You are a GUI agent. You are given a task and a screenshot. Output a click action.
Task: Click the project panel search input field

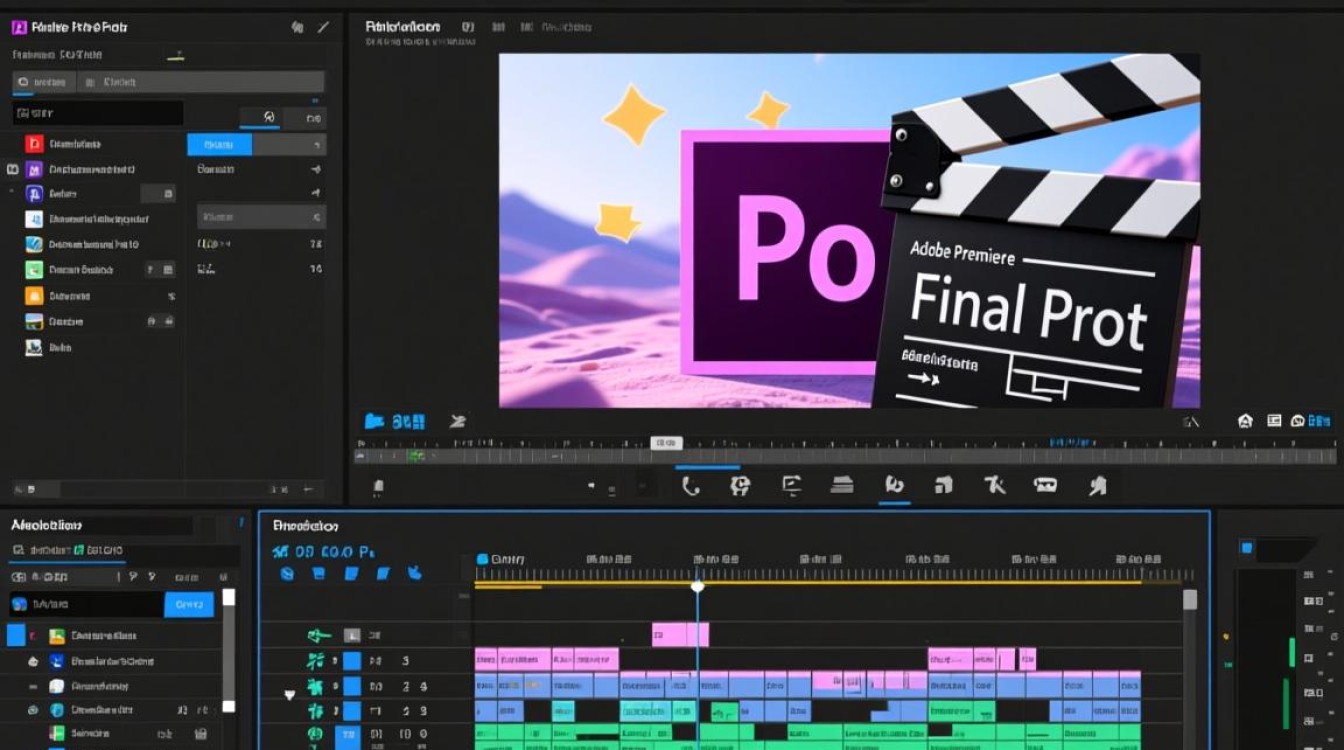(x=98, y=113)
